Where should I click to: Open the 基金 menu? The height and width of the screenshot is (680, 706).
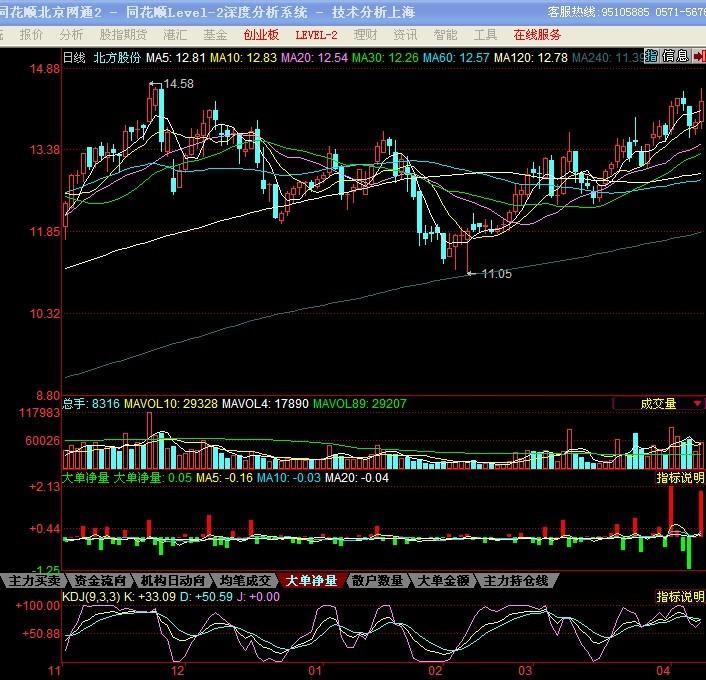click(x=215, y=35)
